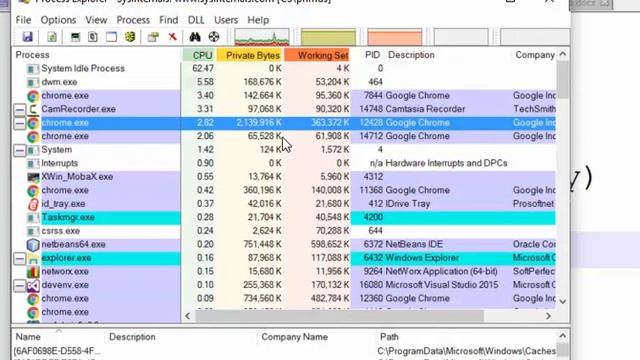The image size is (640, 360).
Task: Open the System Information toolbar icon
Action: (75, 37)
